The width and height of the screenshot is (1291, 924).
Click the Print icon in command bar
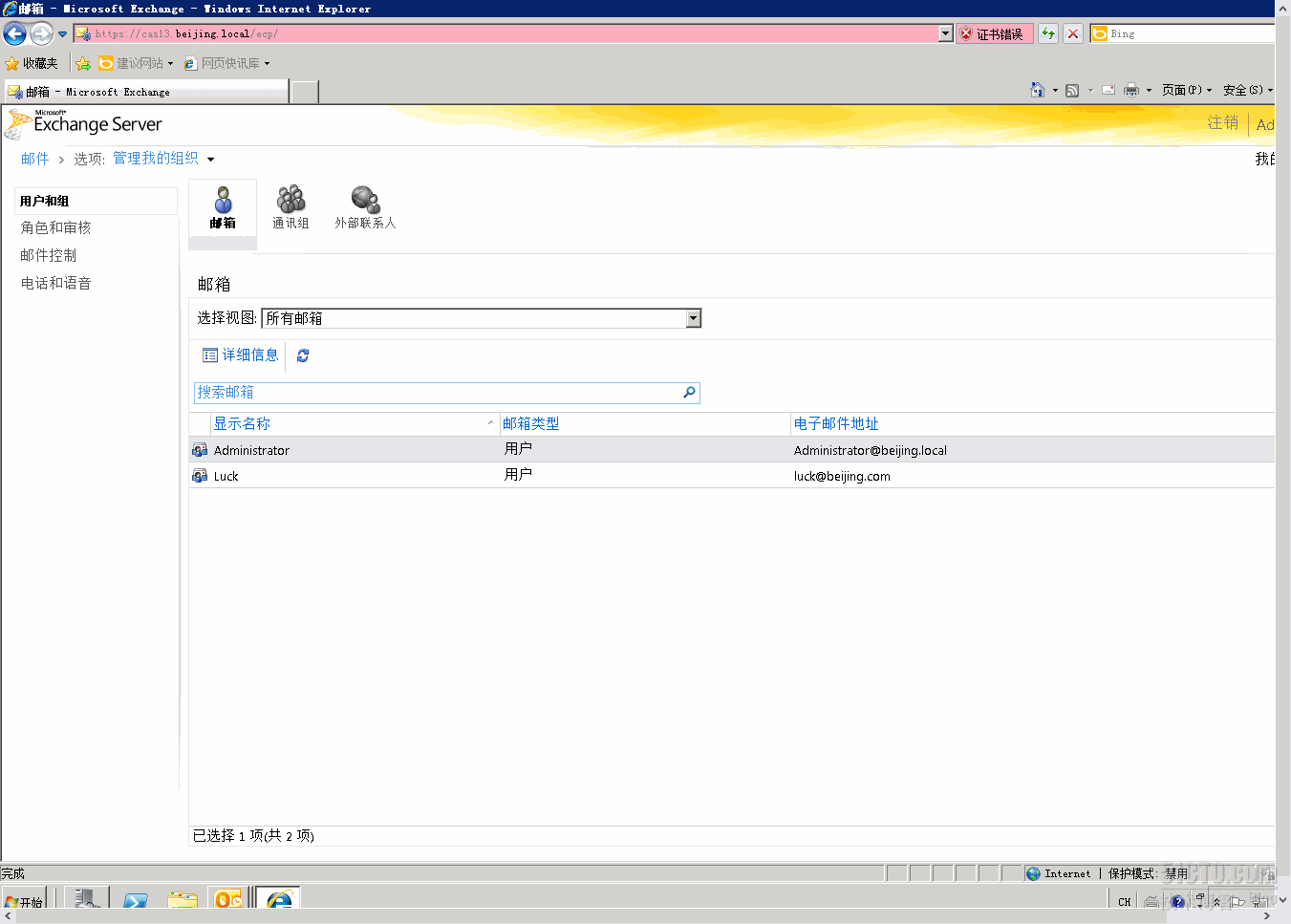tap(1131, 90)
